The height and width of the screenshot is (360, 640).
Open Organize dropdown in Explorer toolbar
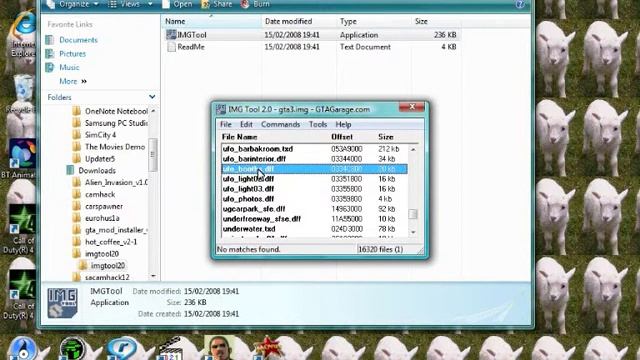[x=73, y=4]
